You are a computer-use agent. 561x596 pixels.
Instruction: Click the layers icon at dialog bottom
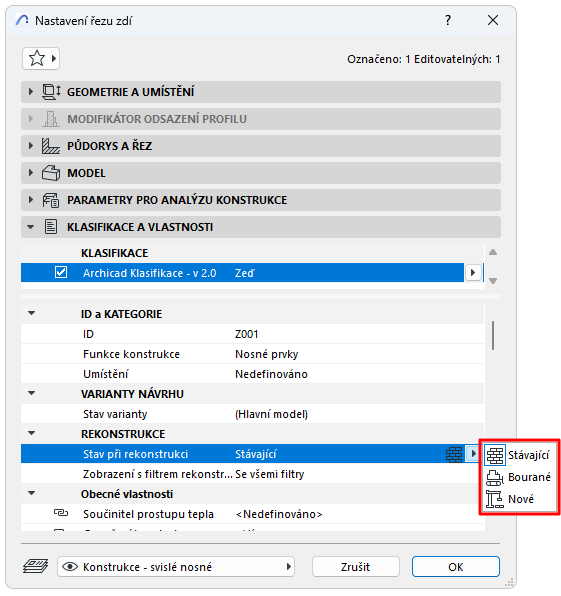pyautogui.click(x=35, y=566)
